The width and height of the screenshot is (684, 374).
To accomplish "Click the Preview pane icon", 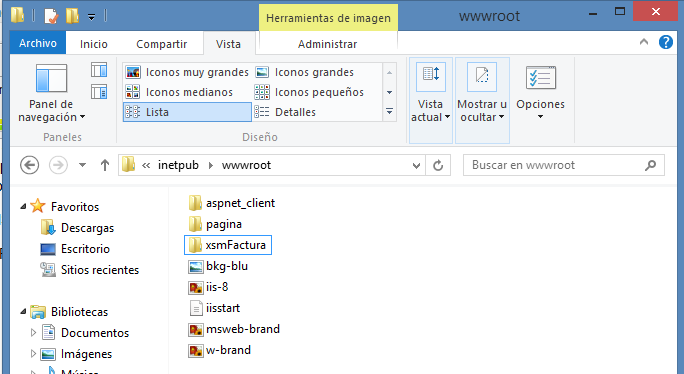I will tap(99, 70).
